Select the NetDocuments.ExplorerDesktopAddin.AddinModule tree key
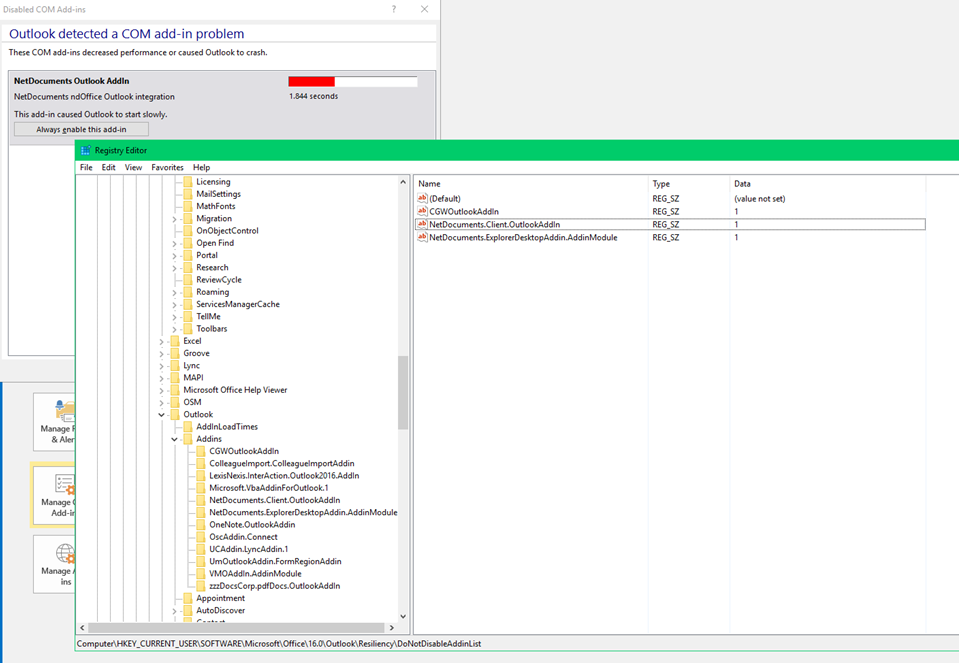Screen dimensions: 961x663 (303, 512)
